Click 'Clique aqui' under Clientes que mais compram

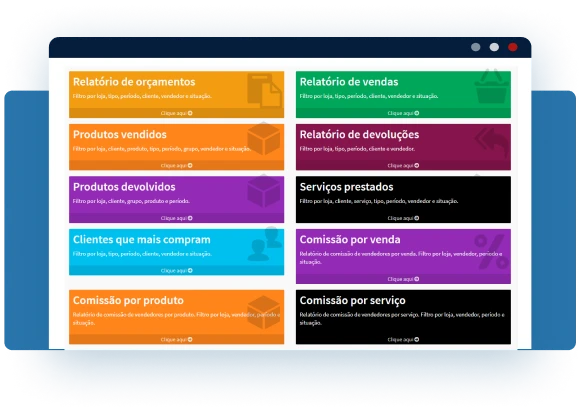tap(177, 271)
